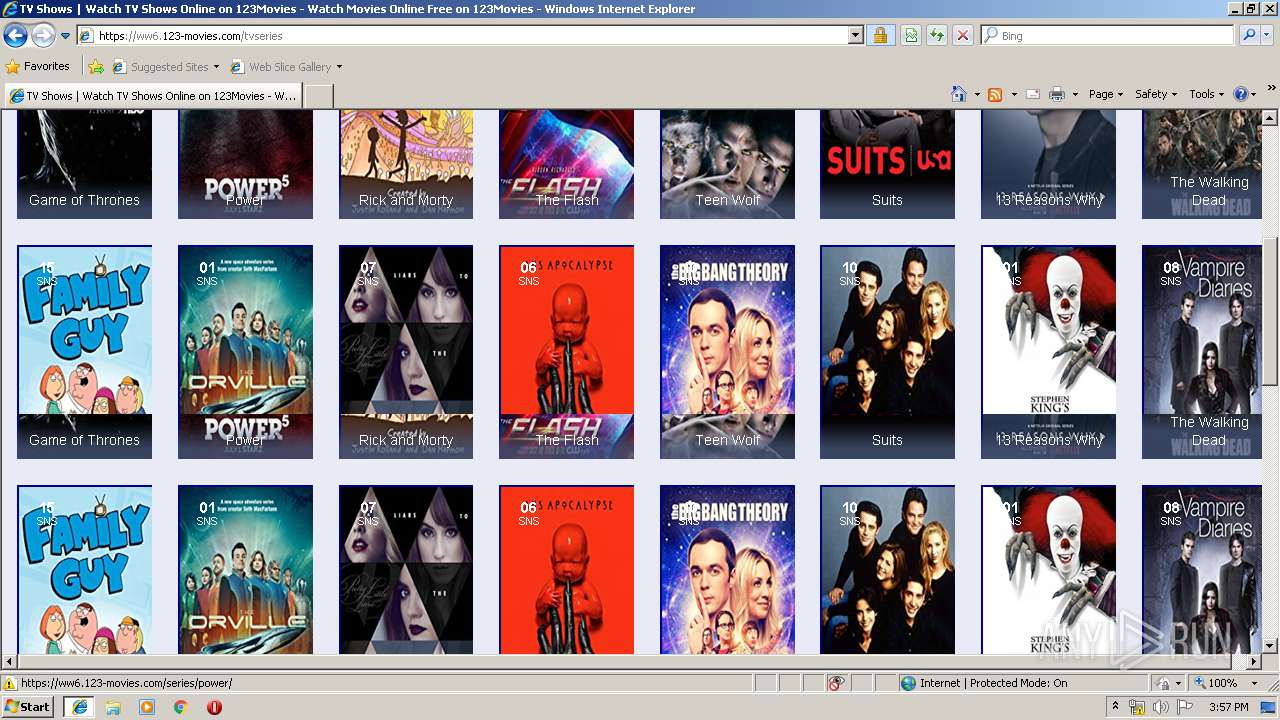The image size is (1280, 720).
Task: Click the magnifier Search button
Action: point(1249,36)
